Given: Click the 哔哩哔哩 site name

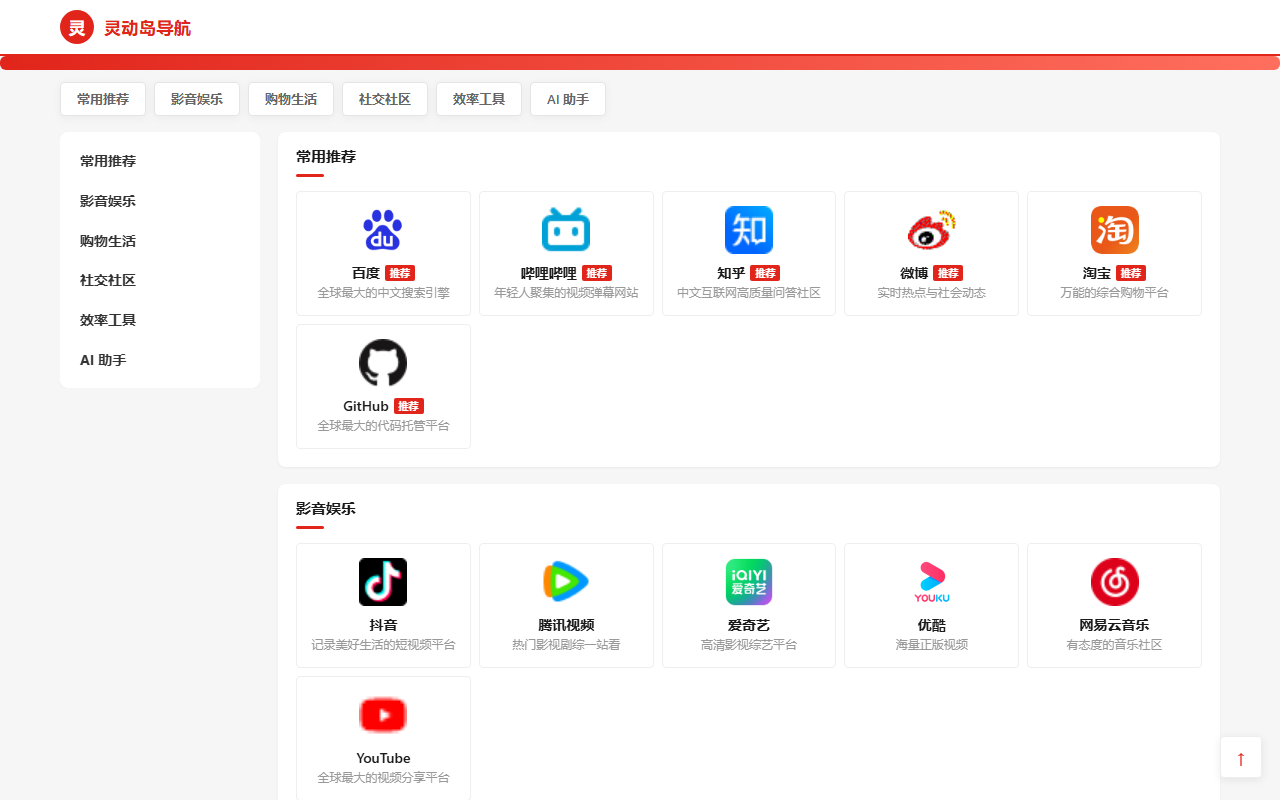Looking at the screenshot, I should coord(549,273).
